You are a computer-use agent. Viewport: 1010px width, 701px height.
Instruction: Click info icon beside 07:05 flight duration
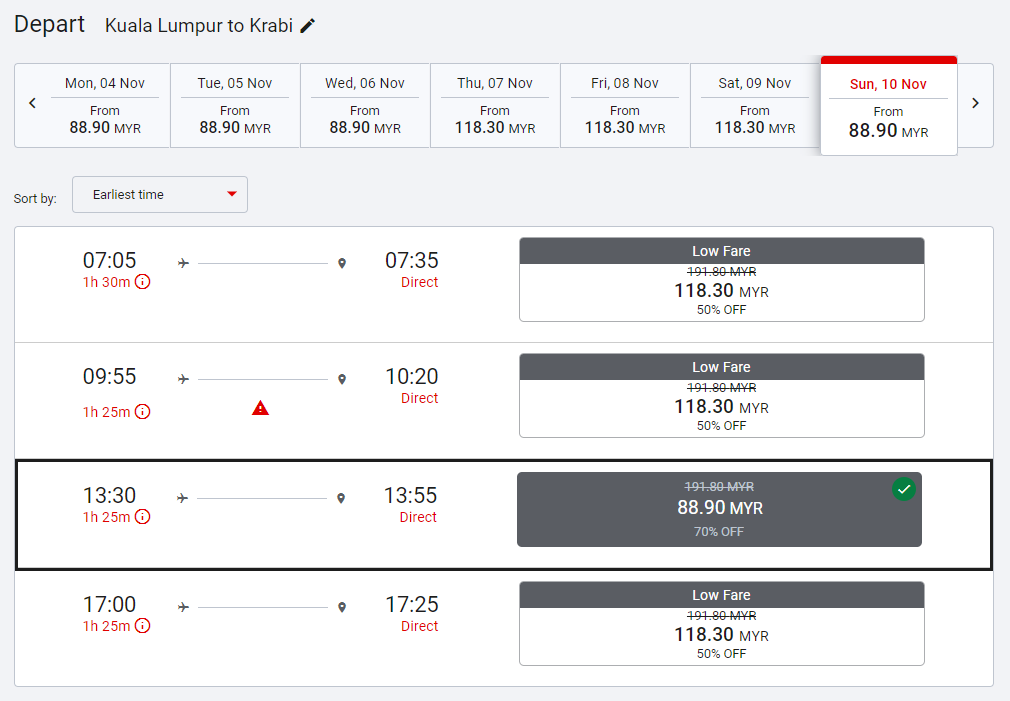[x=142, y=282]
